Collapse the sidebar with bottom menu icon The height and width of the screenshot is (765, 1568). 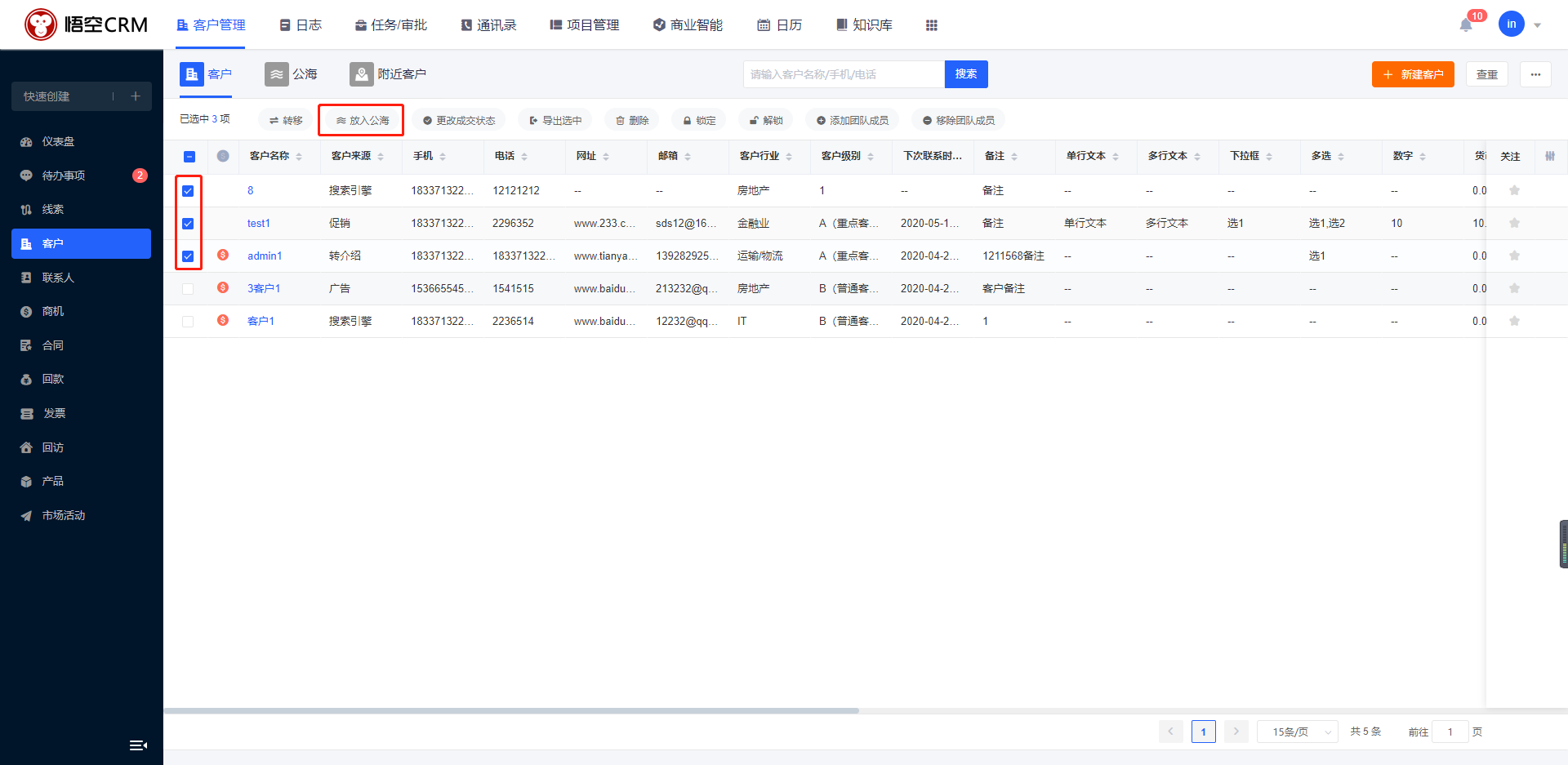[138, 745]
